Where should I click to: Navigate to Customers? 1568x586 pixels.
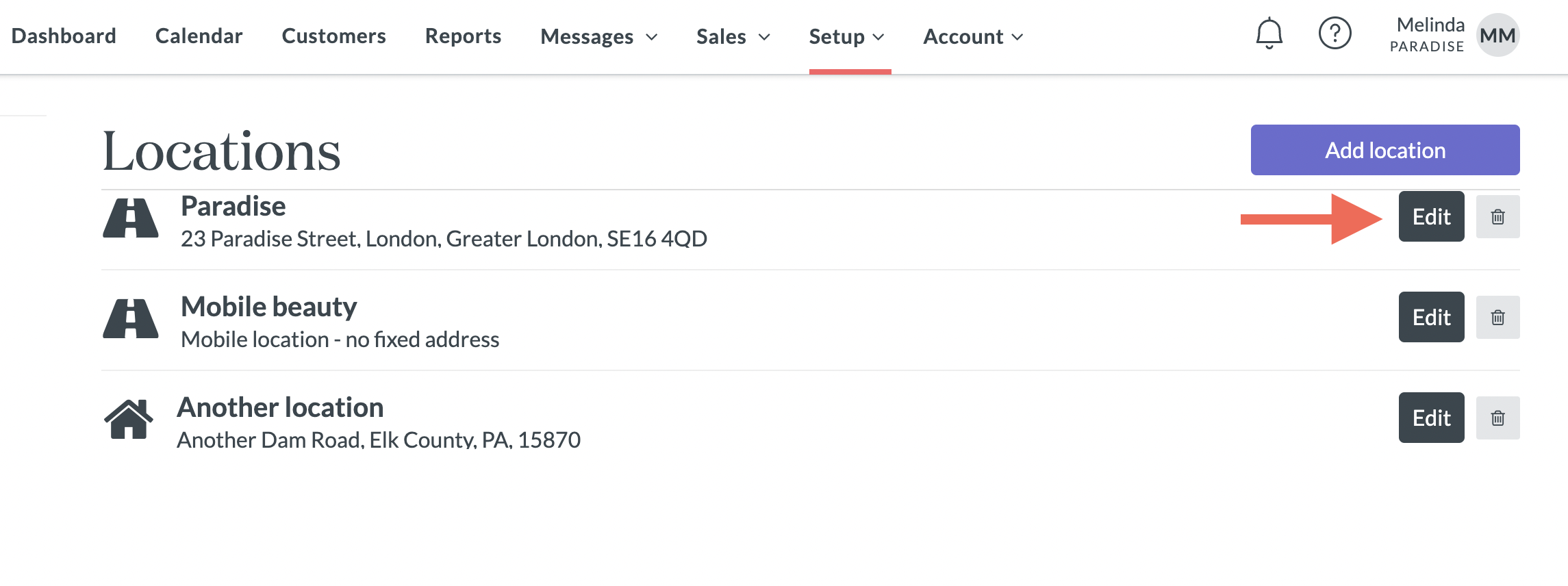click(333, 36)
